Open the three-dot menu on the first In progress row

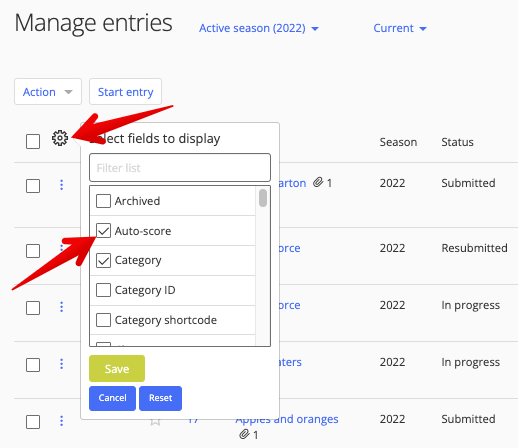pos(61,307)
